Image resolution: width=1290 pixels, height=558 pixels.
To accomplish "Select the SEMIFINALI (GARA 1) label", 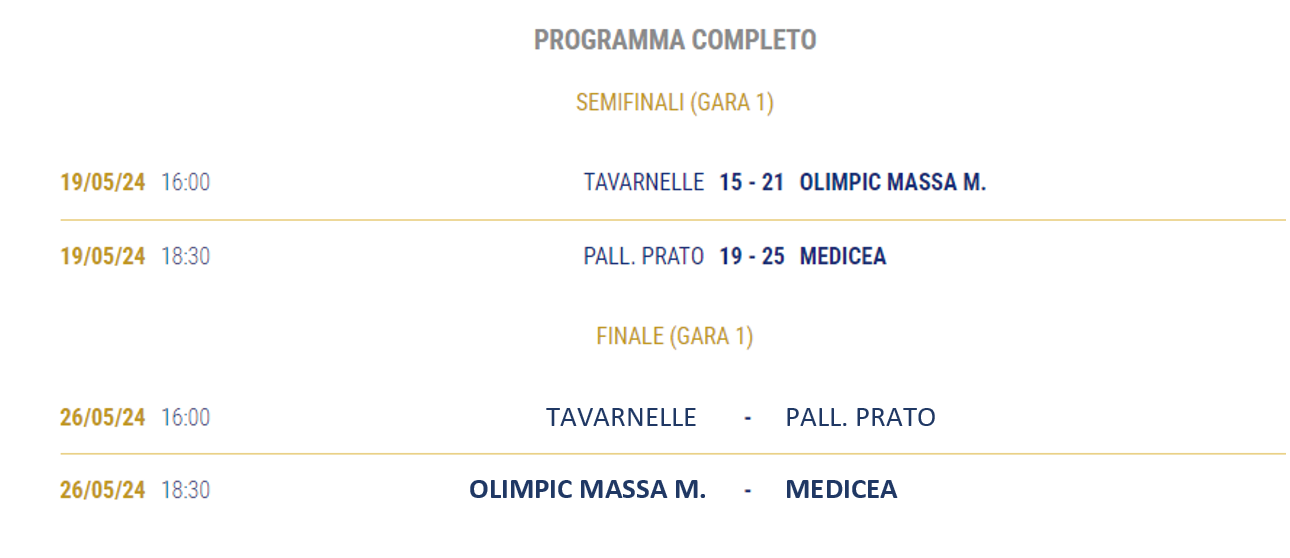I will (675, 102).
